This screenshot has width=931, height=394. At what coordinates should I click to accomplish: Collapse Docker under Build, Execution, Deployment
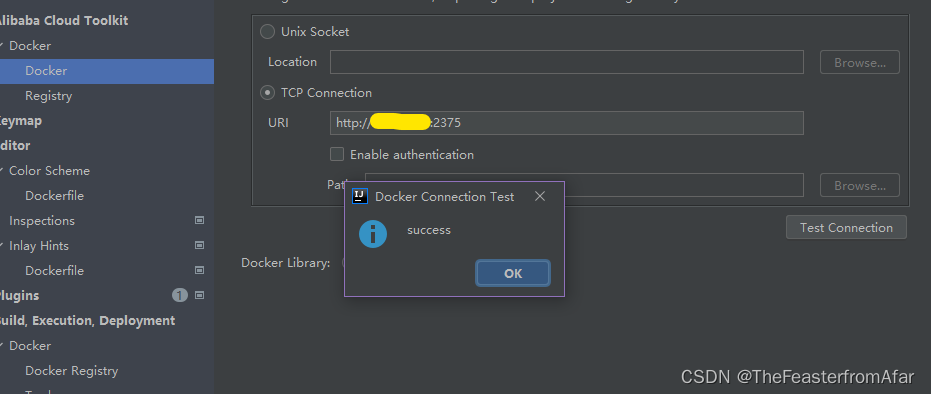pos(2,345)
